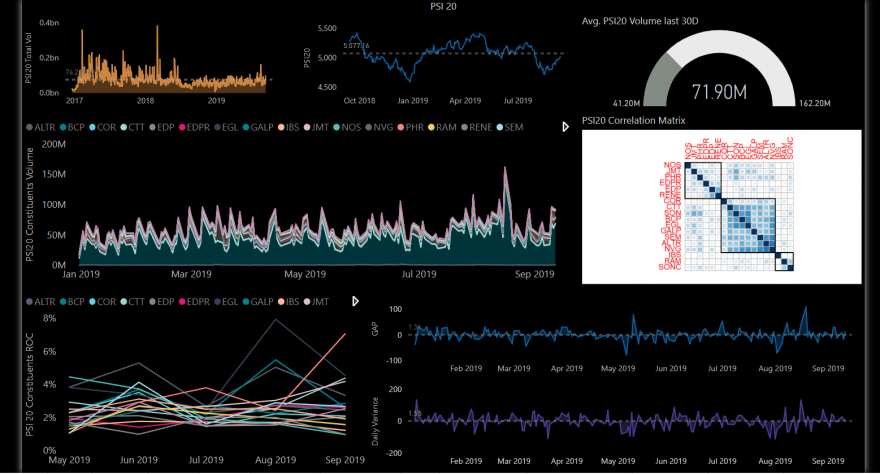Select CTT in the Constituents Volume legend
Screen dimensions: 880x474
[132, 127]
